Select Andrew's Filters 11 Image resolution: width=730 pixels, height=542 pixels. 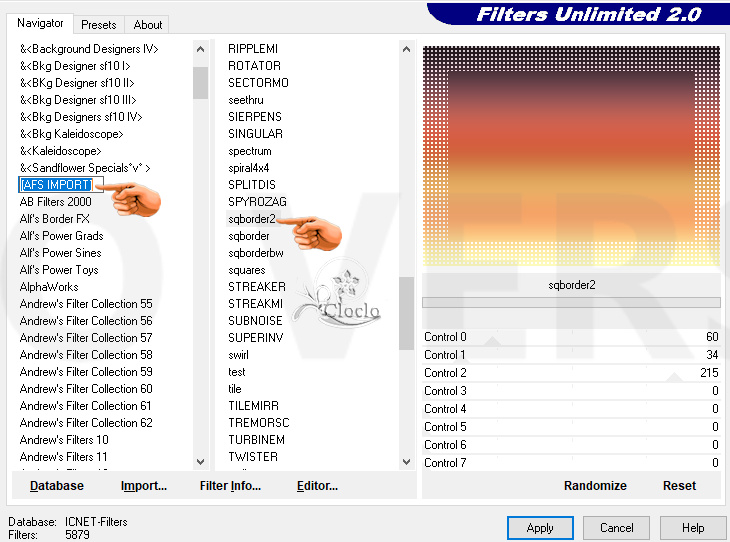tap(64, 457)
